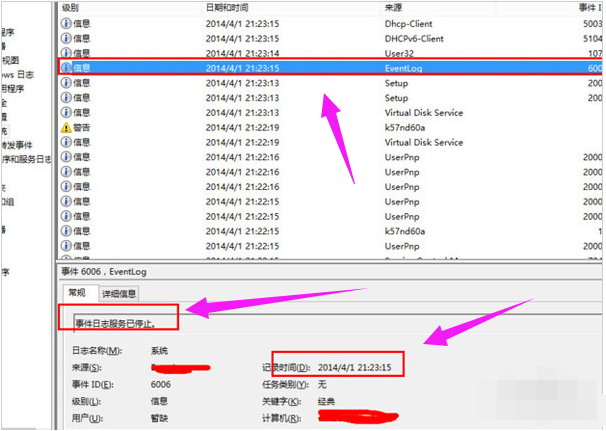Click the 事件日志服务已停止 description text box
Viewport: 606px width, 431px height.
click(x=118, y=320)
